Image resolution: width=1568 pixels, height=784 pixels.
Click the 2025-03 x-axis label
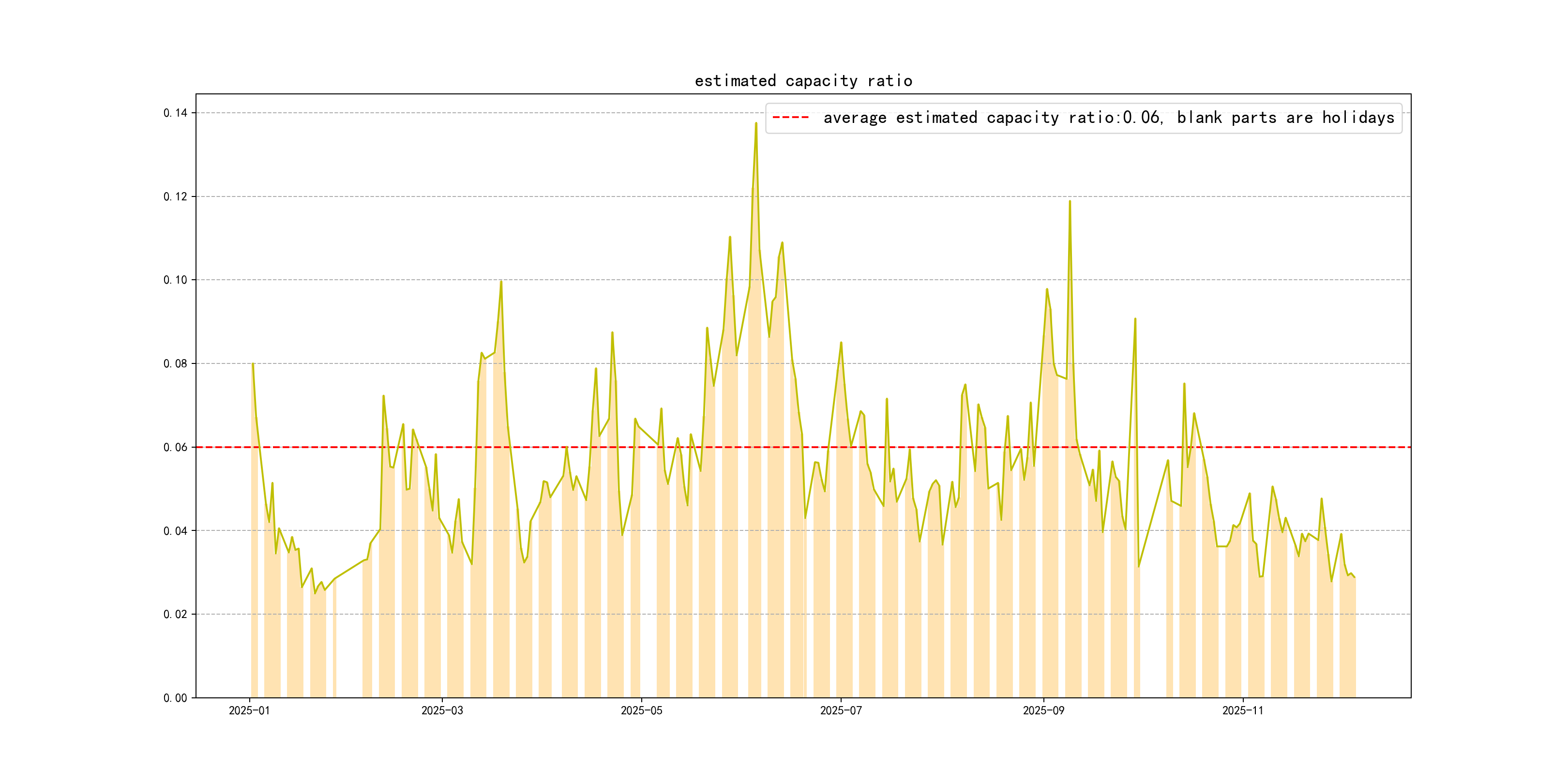[442, 710]
